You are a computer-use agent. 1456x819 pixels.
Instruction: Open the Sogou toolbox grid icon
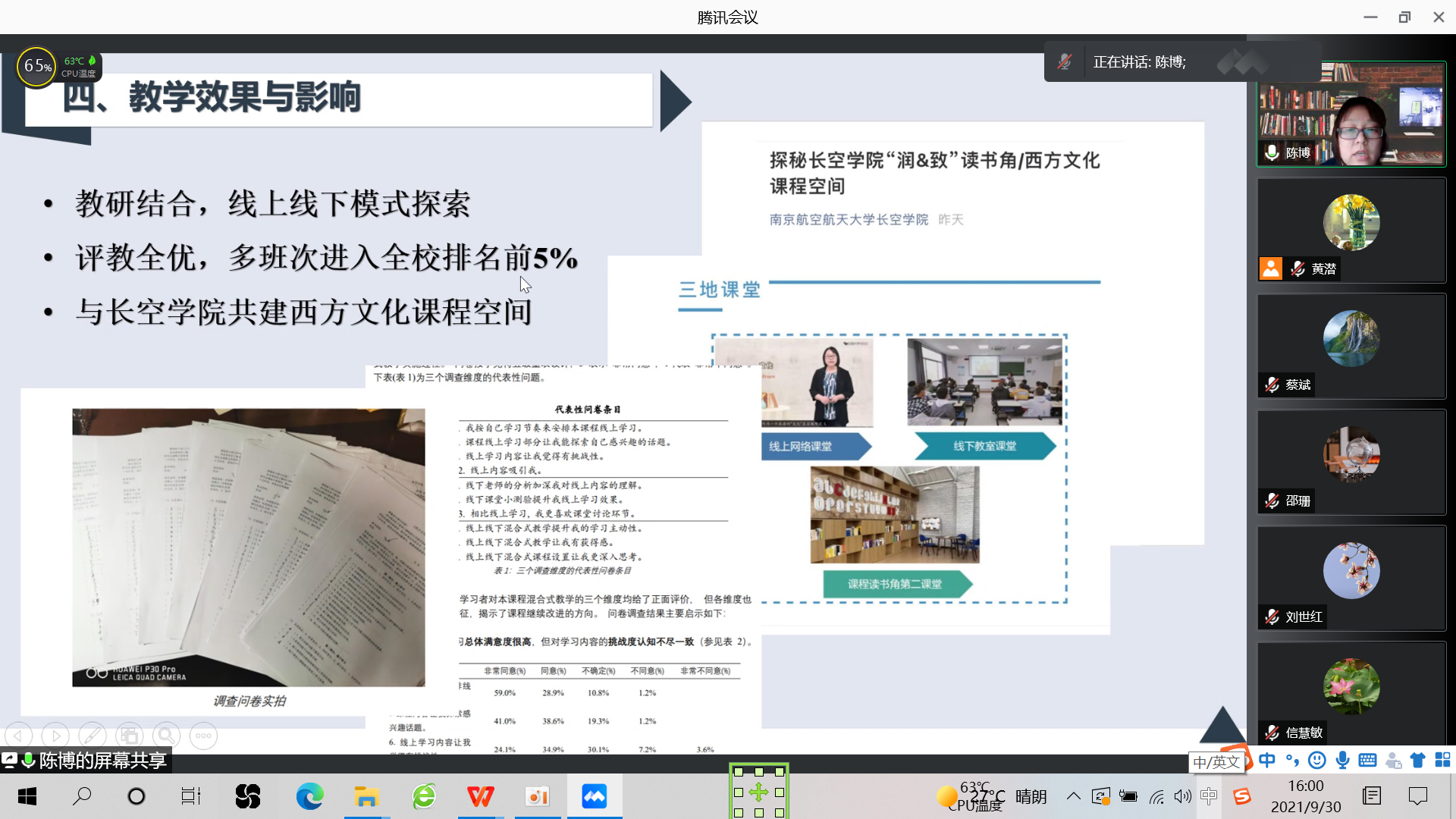point(1442,760)
